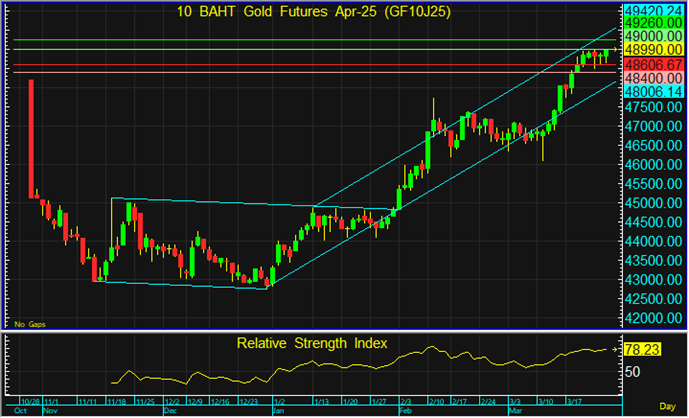This screenshot has height=418, width=689.
Task: Select the chart title GF10J25 text
Action: pos(417,12)
